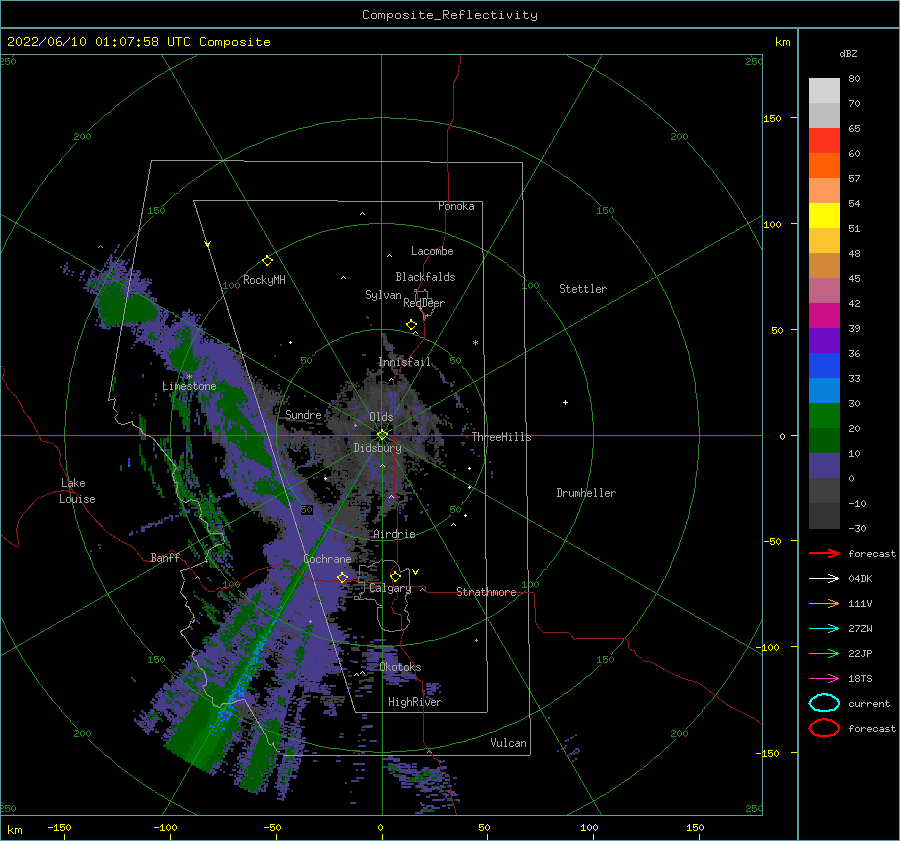
Task: Click the 51 dBZ yellow swatch
Action: (824, 216)
